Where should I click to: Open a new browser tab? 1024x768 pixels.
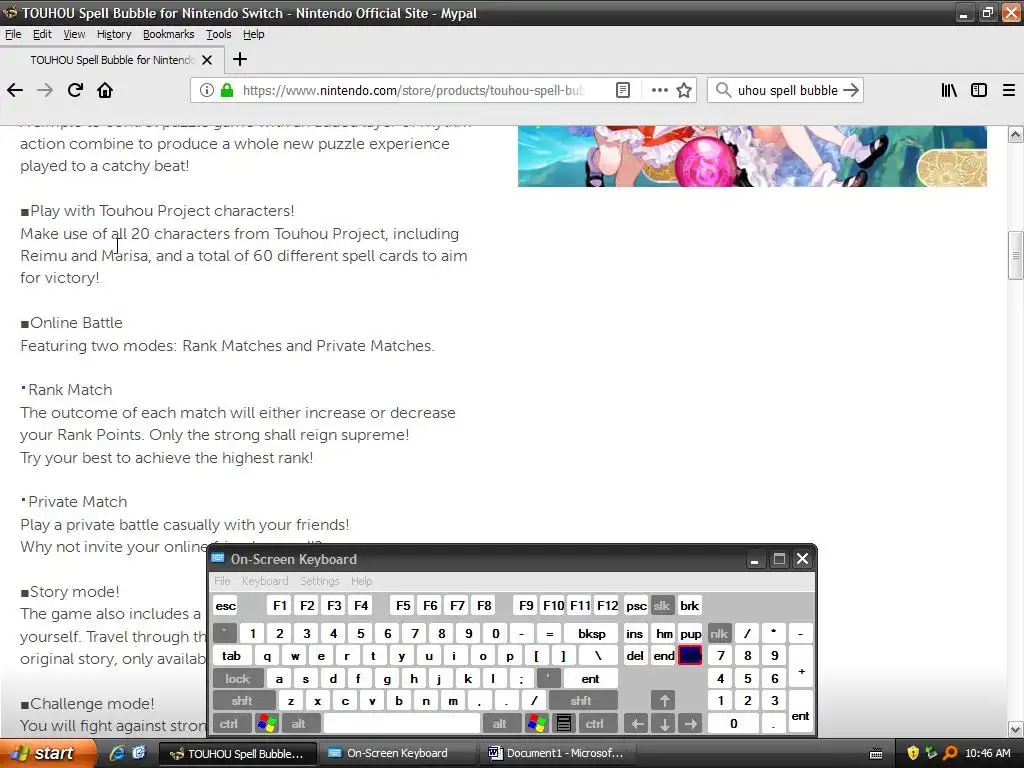[x=240, y=59]
